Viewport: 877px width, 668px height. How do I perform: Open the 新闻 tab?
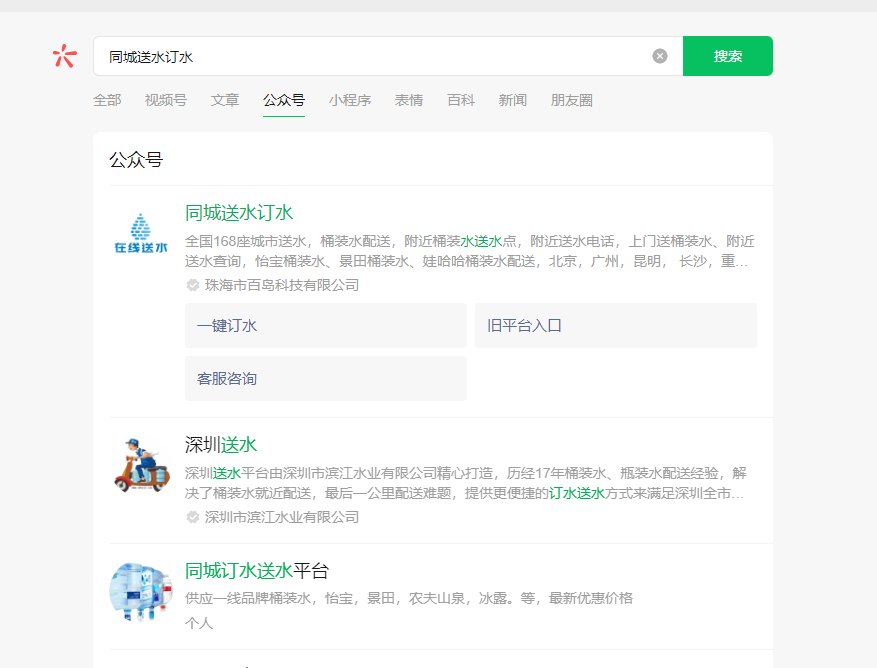tap(513, 100)
